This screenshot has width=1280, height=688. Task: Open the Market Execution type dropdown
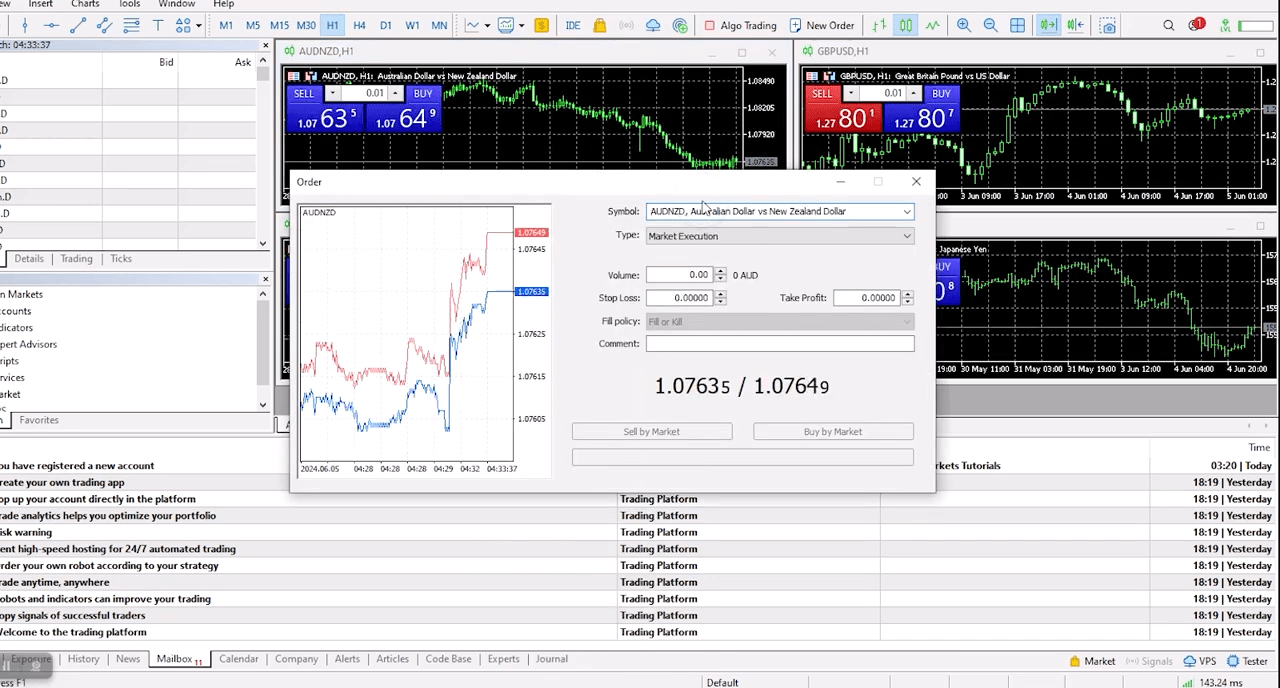(x=905, y=236)
